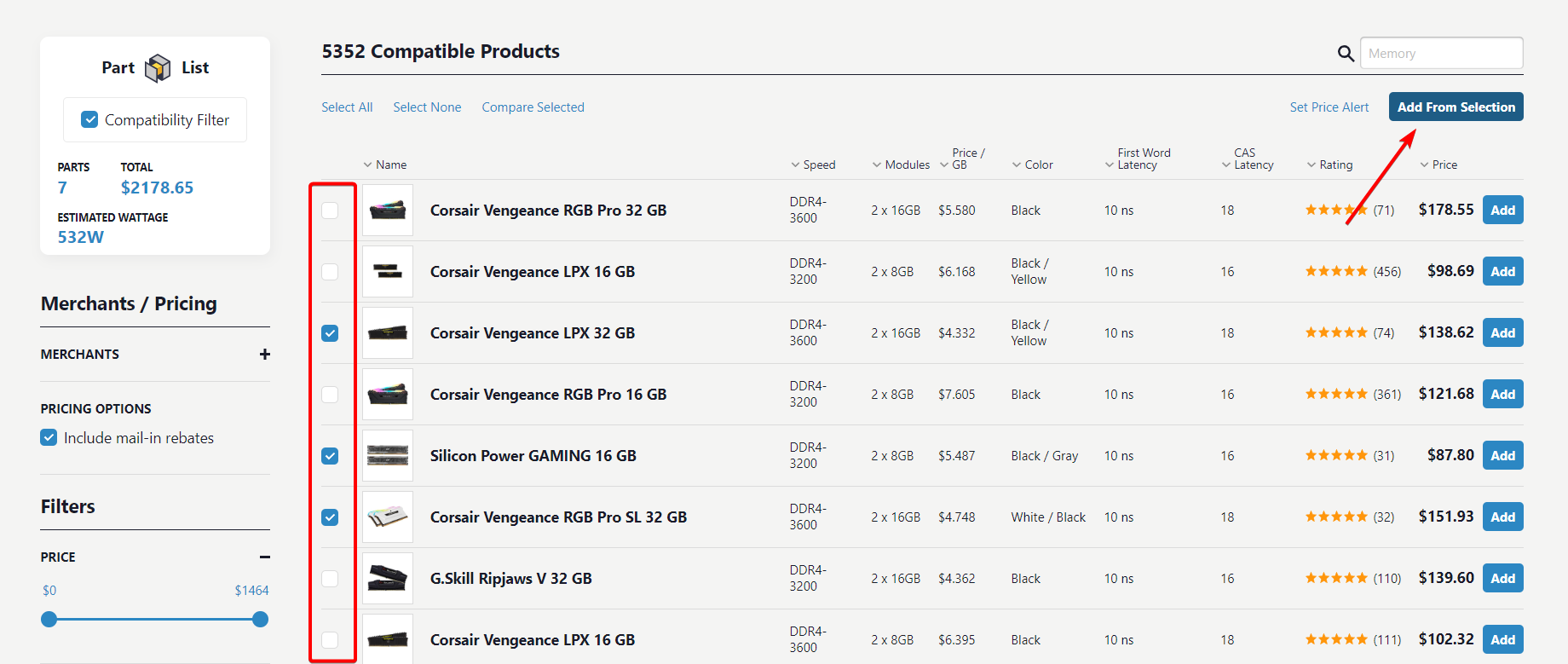This screenshot has height=664, width=1568.
Task: Check the G.Skill Ripjaws V 32 GB row
Action: click(x=330, y=579)
